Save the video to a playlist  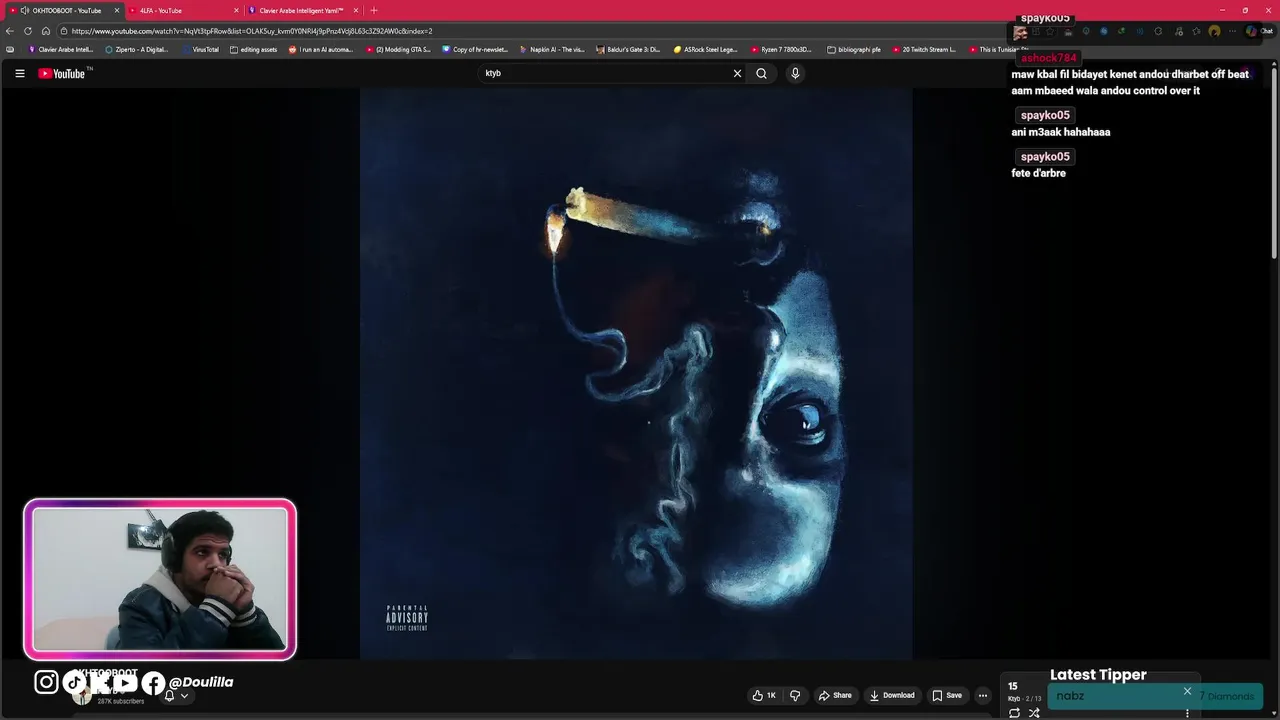point(947,695)
